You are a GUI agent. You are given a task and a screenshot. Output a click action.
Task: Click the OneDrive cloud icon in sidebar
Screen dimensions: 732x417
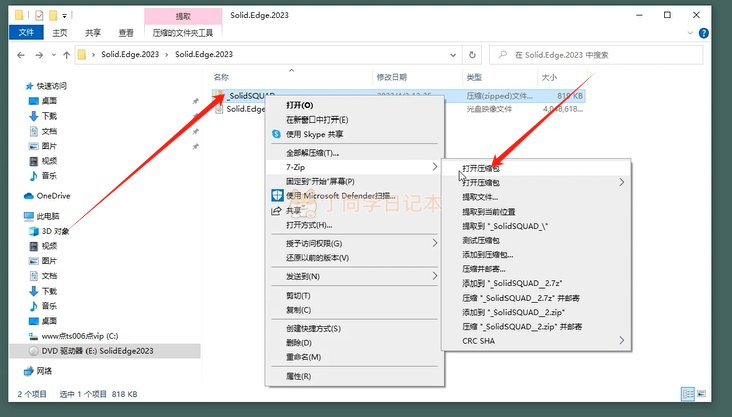pos(28,196)
